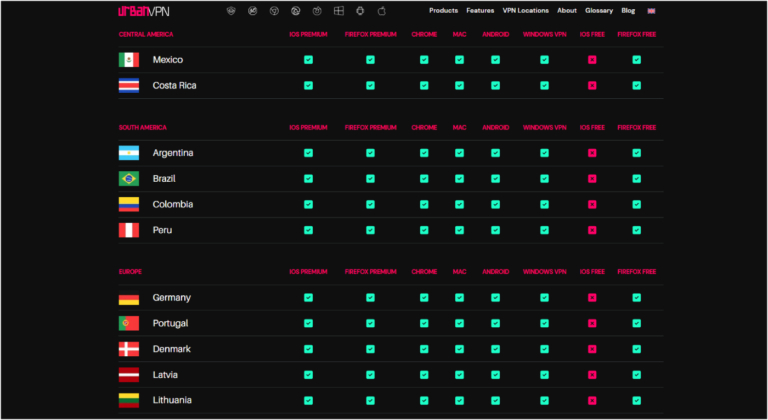Click Argentina's iOS Free red X mark
The image size is (768, 420).
click(592, 153)
